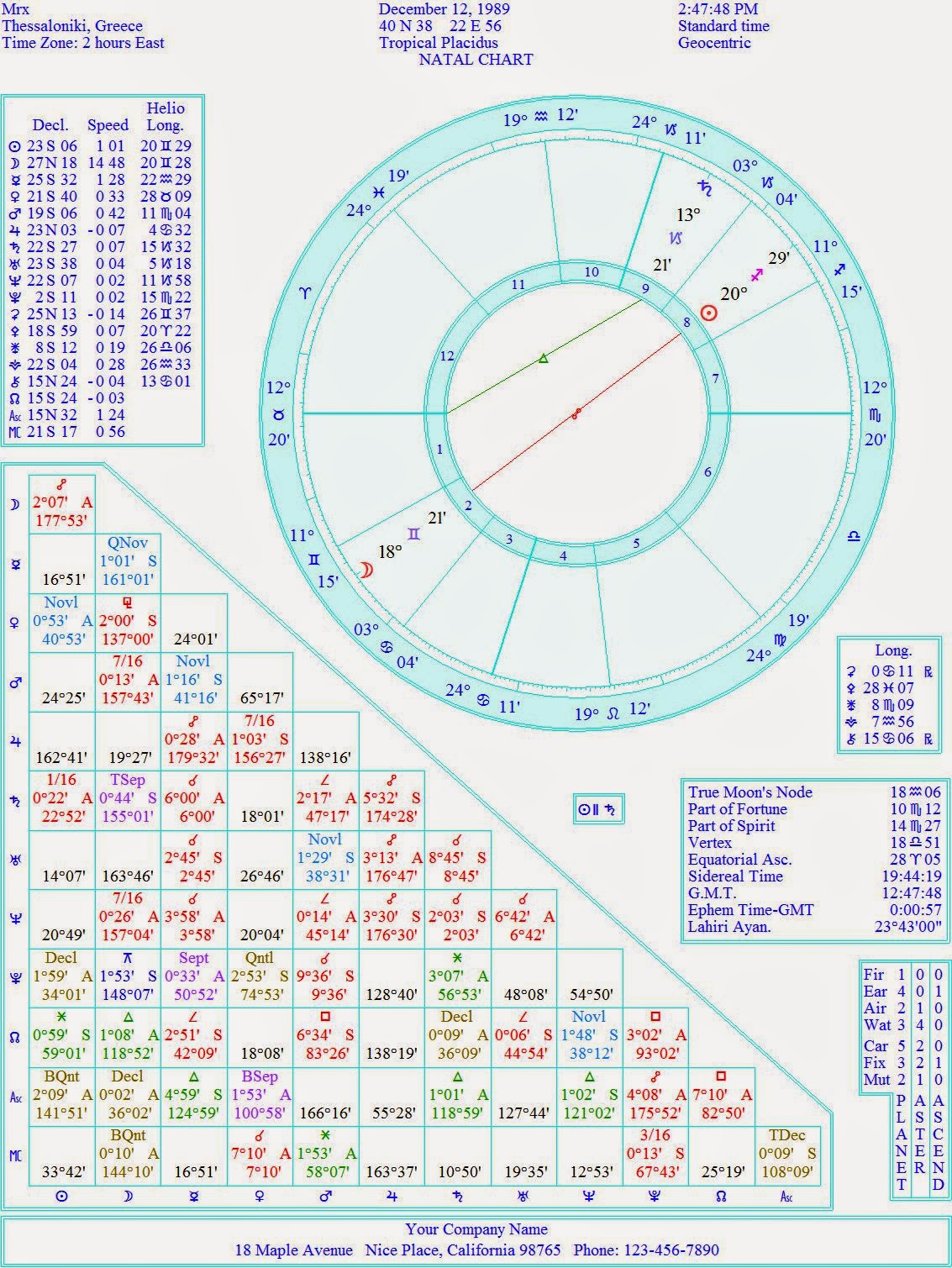Click the Saturn row label in aspect grid

[14, 801]
